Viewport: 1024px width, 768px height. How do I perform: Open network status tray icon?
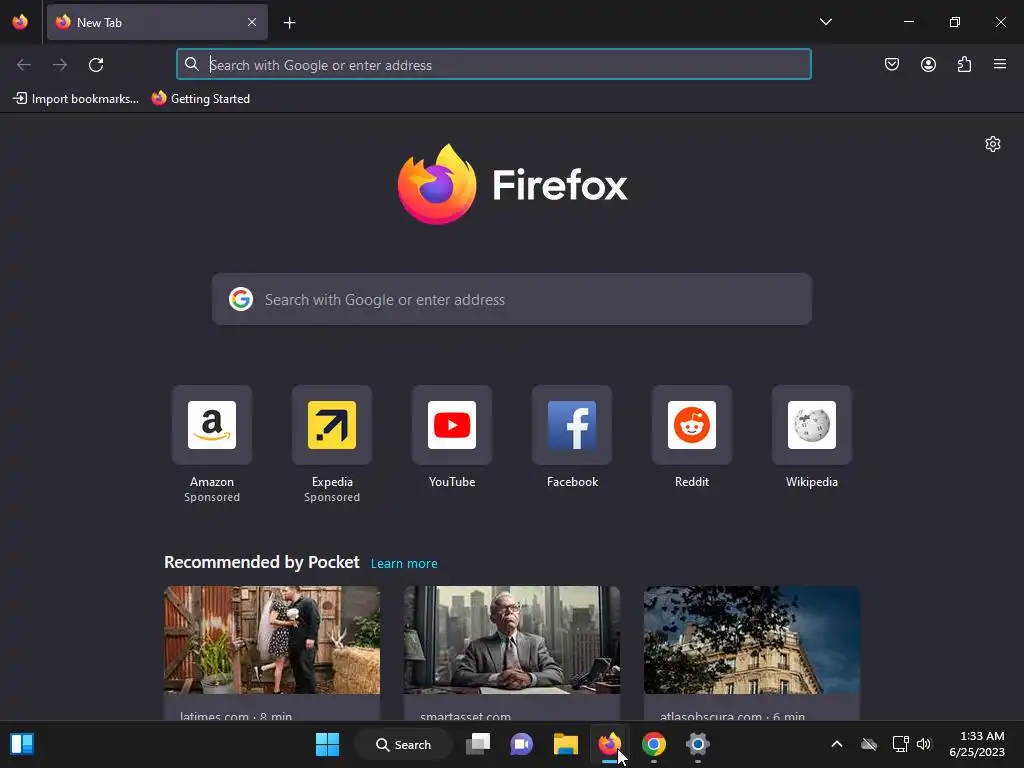pyautogui.click(x=901, y=744)
